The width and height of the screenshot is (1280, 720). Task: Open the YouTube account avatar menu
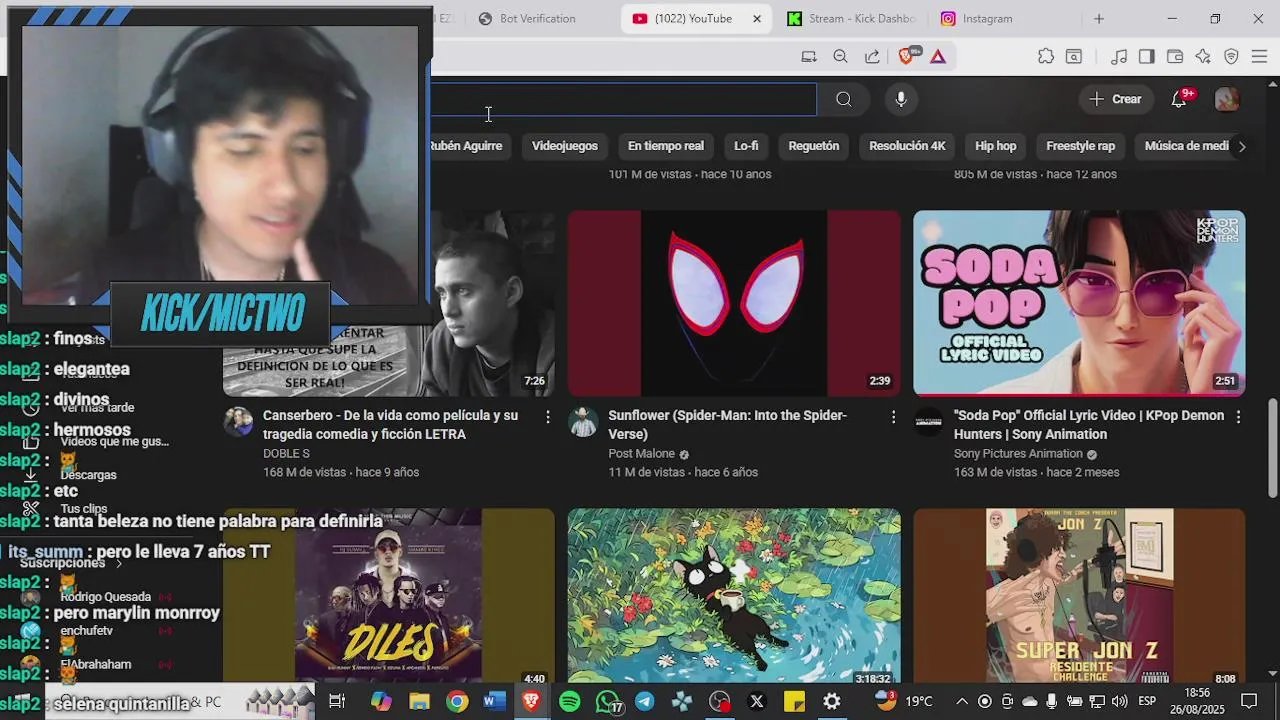pos(1227,99)
